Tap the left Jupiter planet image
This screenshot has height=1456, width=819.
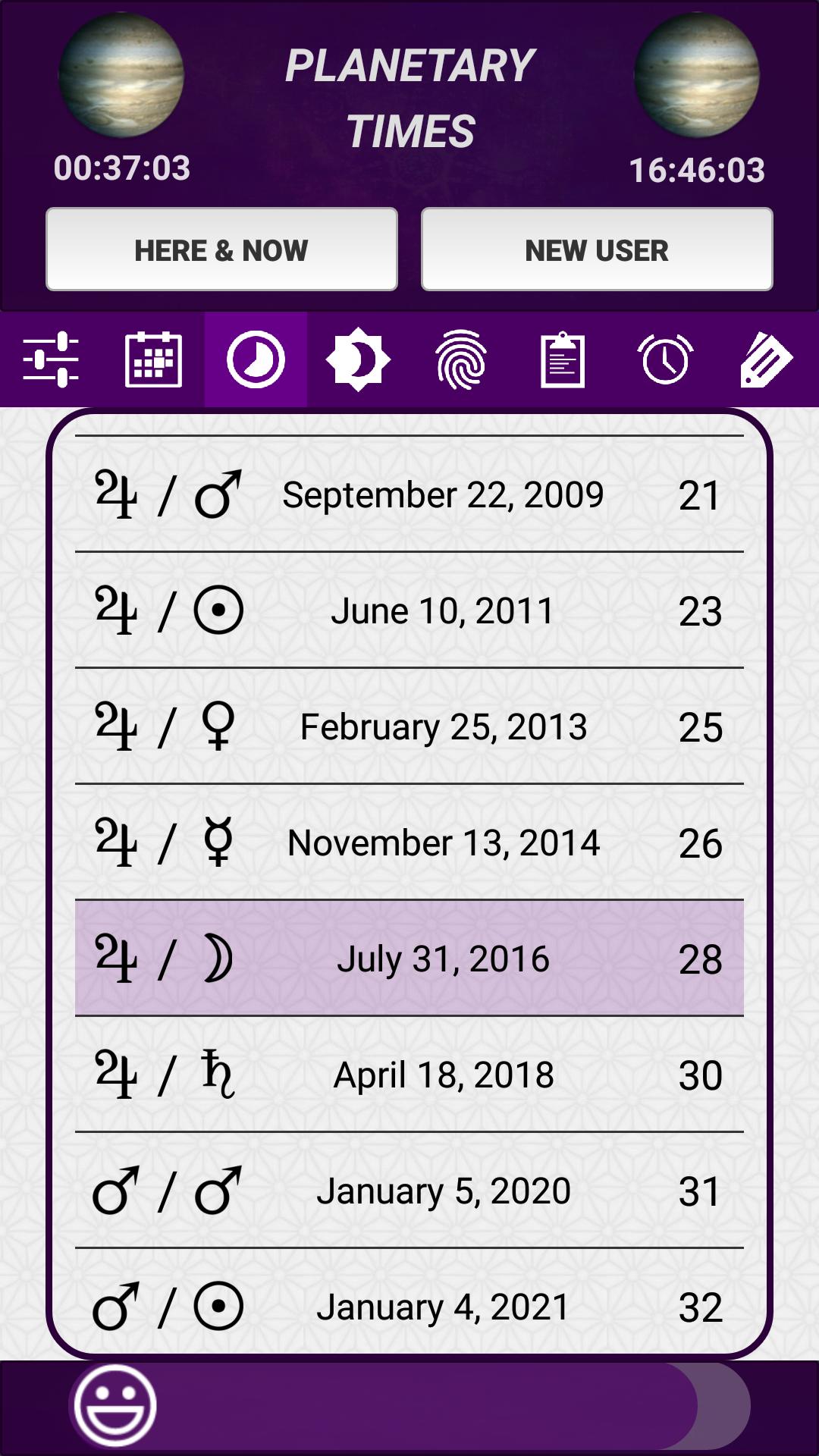pos(121,76)
